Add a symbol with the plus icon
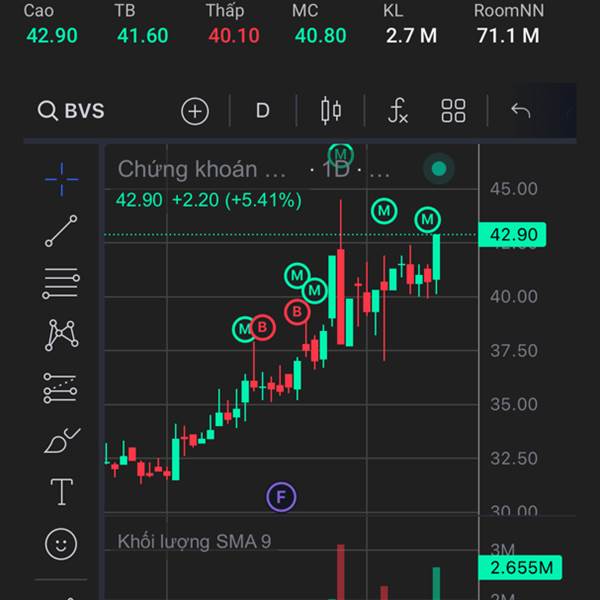The image size is (600, 600). pos(195,111)
